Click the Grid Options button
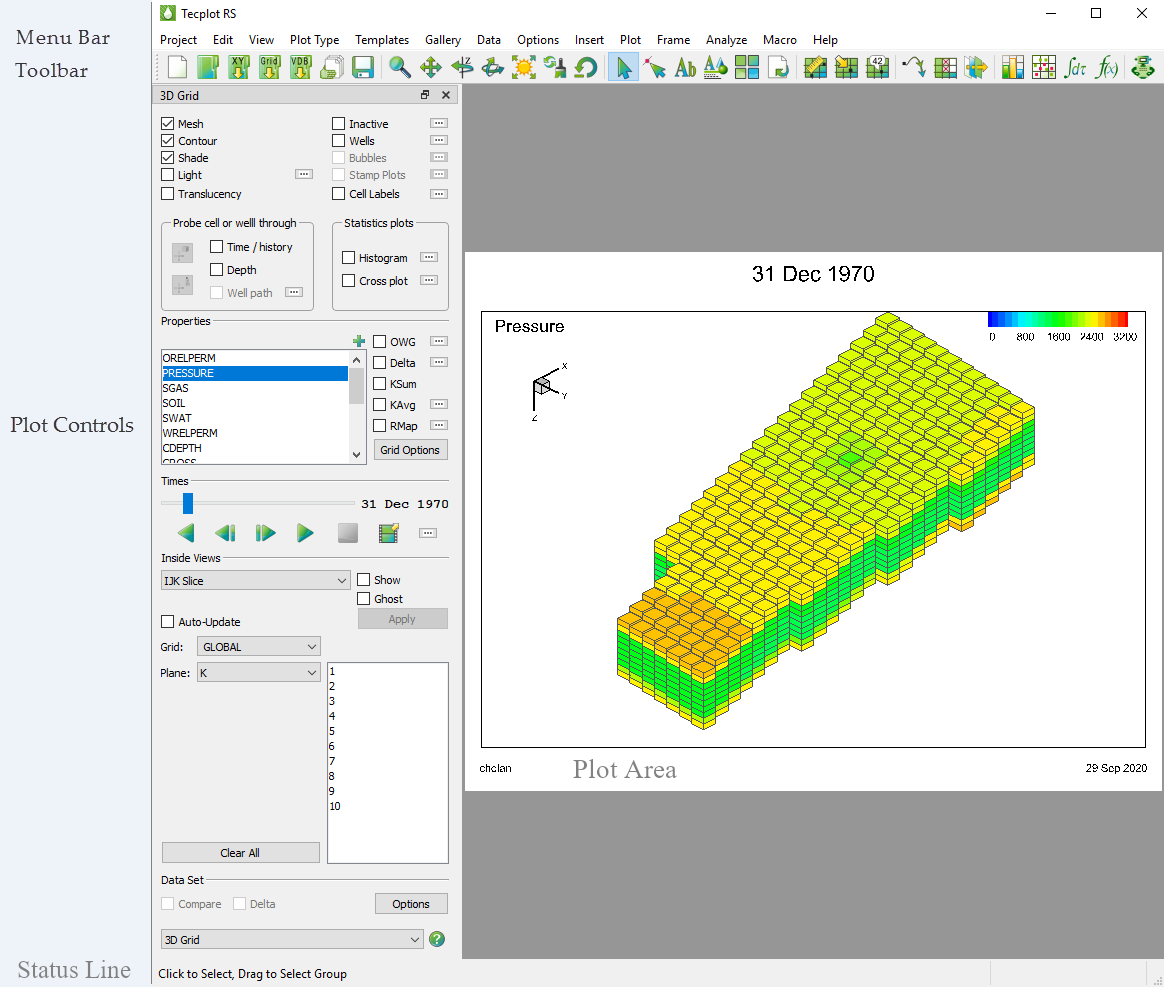The image size is (1164, 987). pyautogui.click(x=410, y=450)
